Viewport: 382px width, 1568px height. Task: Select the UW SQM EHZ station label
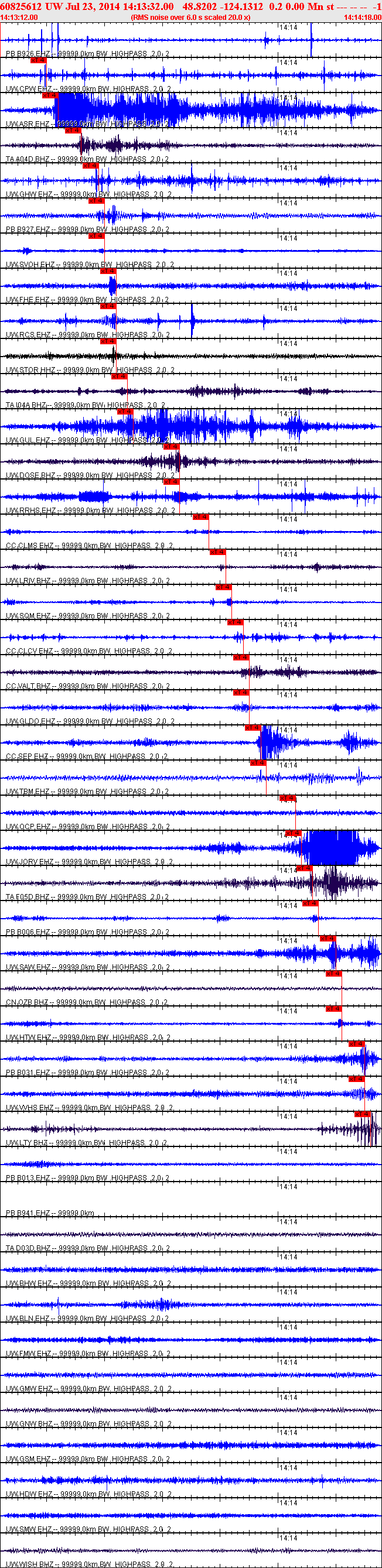[x=88, y=617]
